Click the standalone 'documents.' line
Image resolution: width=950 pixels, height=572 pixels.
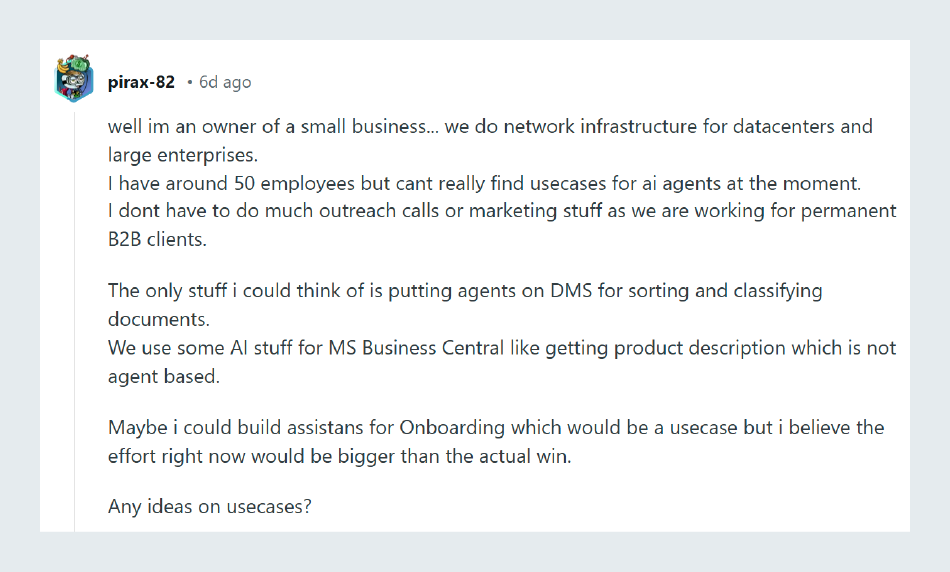coord(159,319)
